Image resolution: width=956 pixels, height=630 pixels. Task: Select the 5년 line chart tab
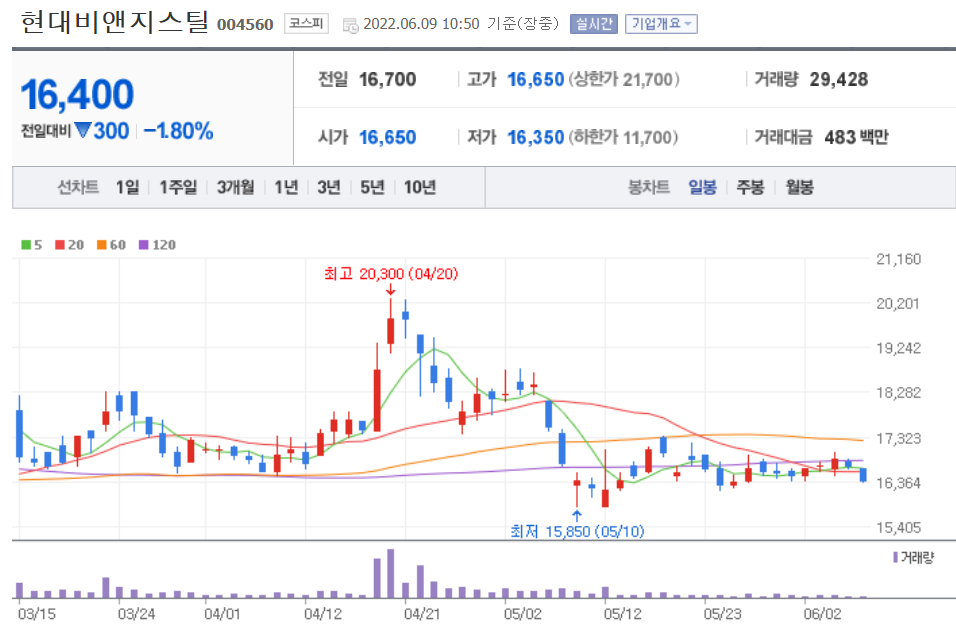372,187
